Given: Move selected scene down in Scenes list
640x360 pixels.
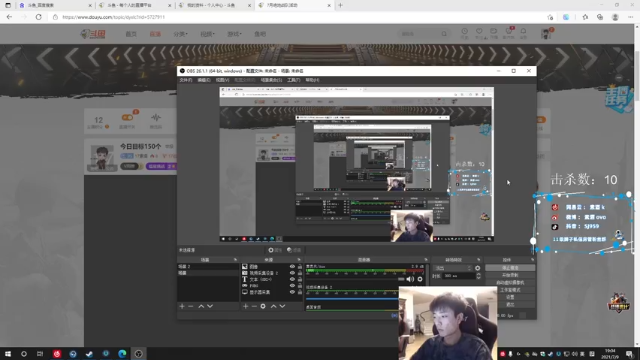Looking at the screenshot, I should pyautogui.click(x=210, y=306).
